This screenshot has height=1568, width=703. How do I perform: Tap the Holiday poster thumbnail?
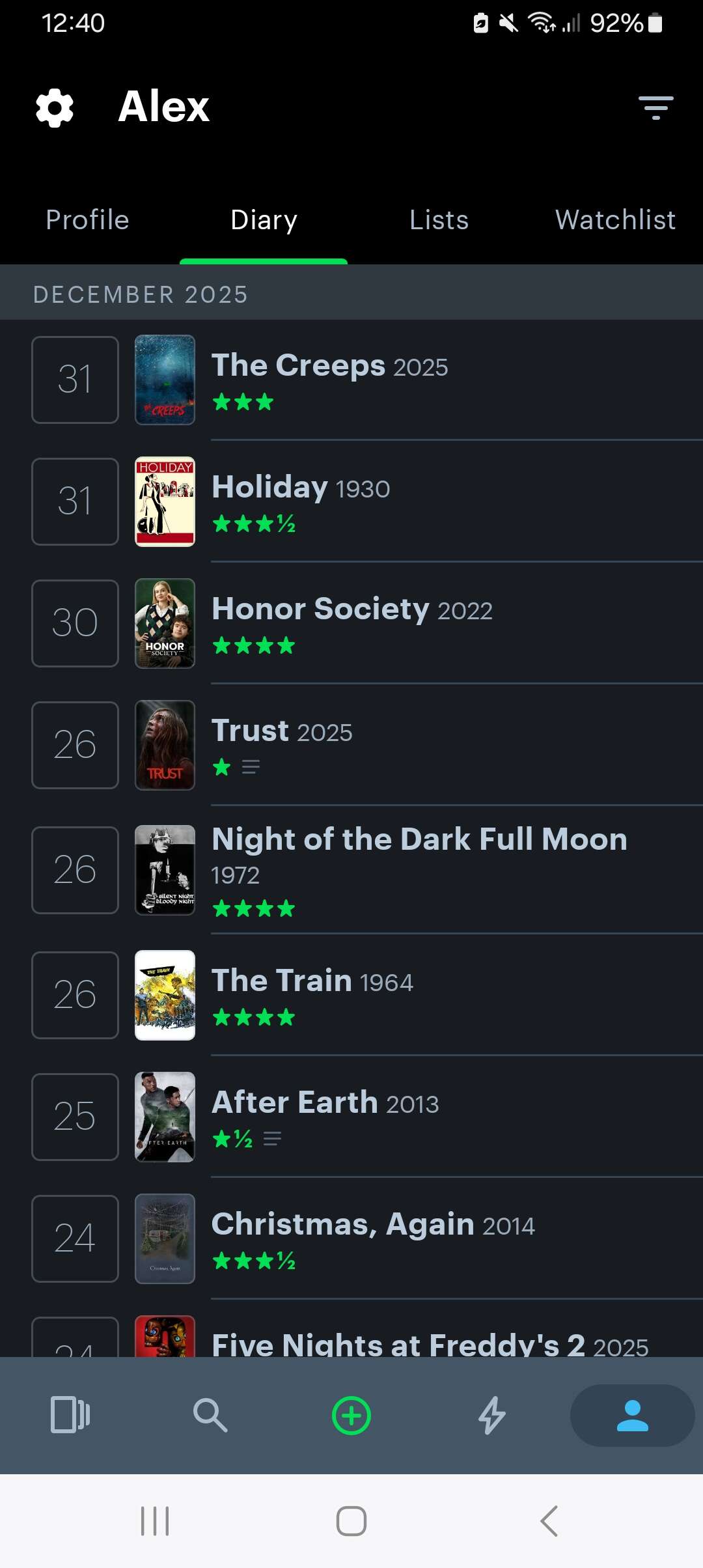(165, 501)
